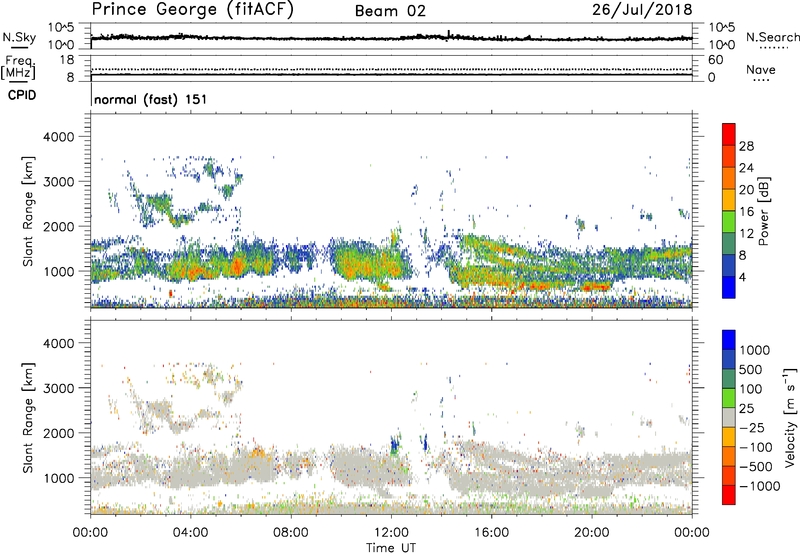Click the 'Slant Range [km]' label of power panel
Image resolution: width=800 pixels, height=554 pixels.
pyautogui.click(x=28, y=211)
